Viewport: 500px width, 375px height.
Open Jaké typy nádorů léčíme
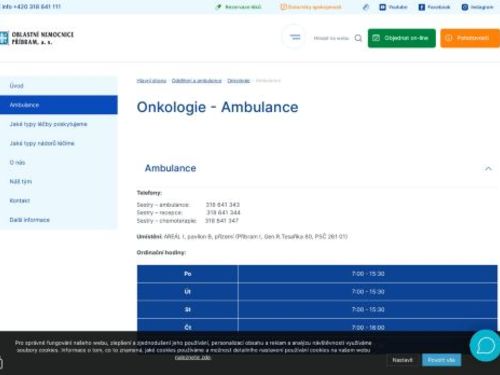coord(59,143)
